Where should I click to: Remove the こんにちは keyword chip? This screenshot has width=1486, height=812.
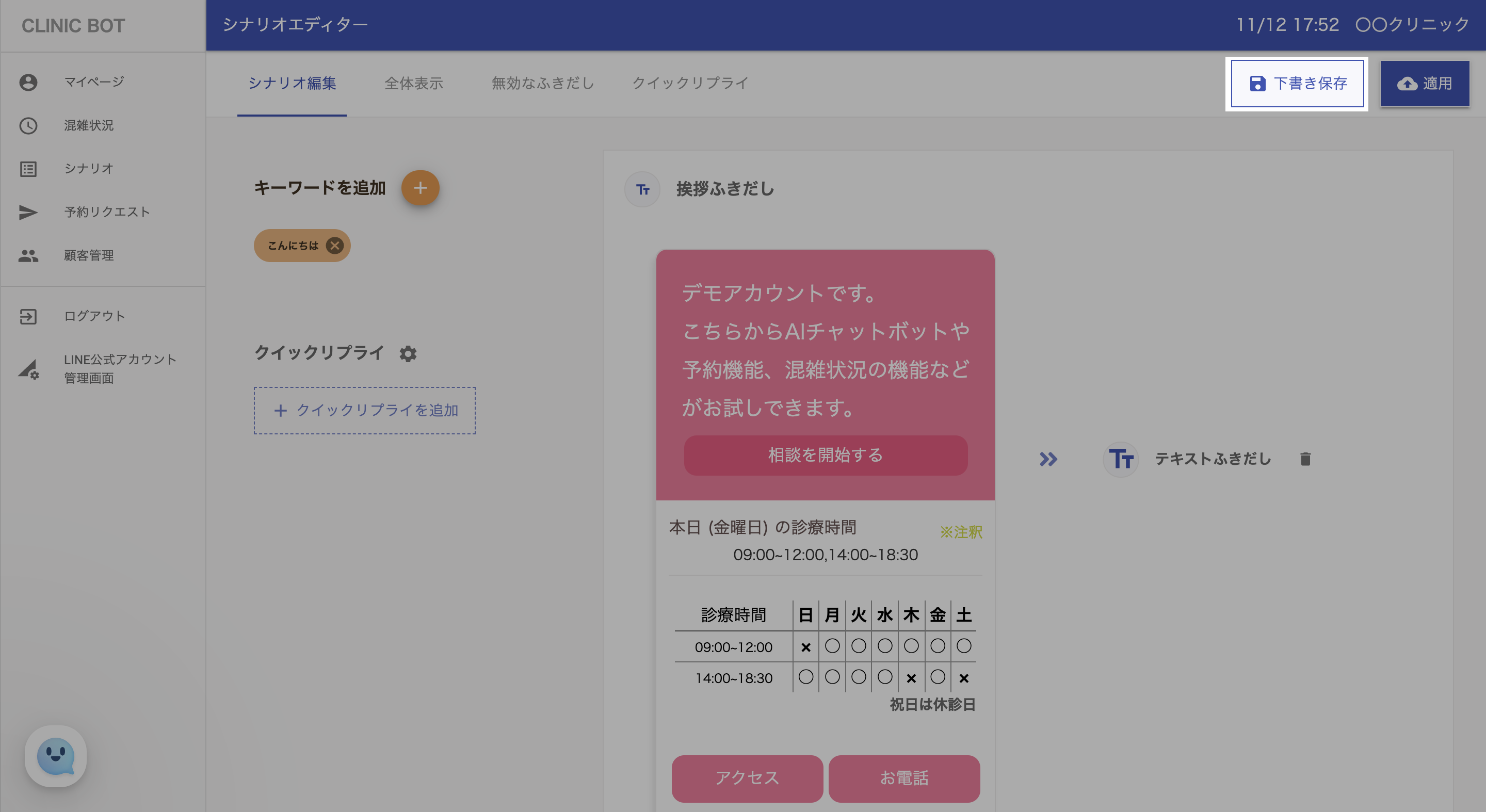point(334,246)
